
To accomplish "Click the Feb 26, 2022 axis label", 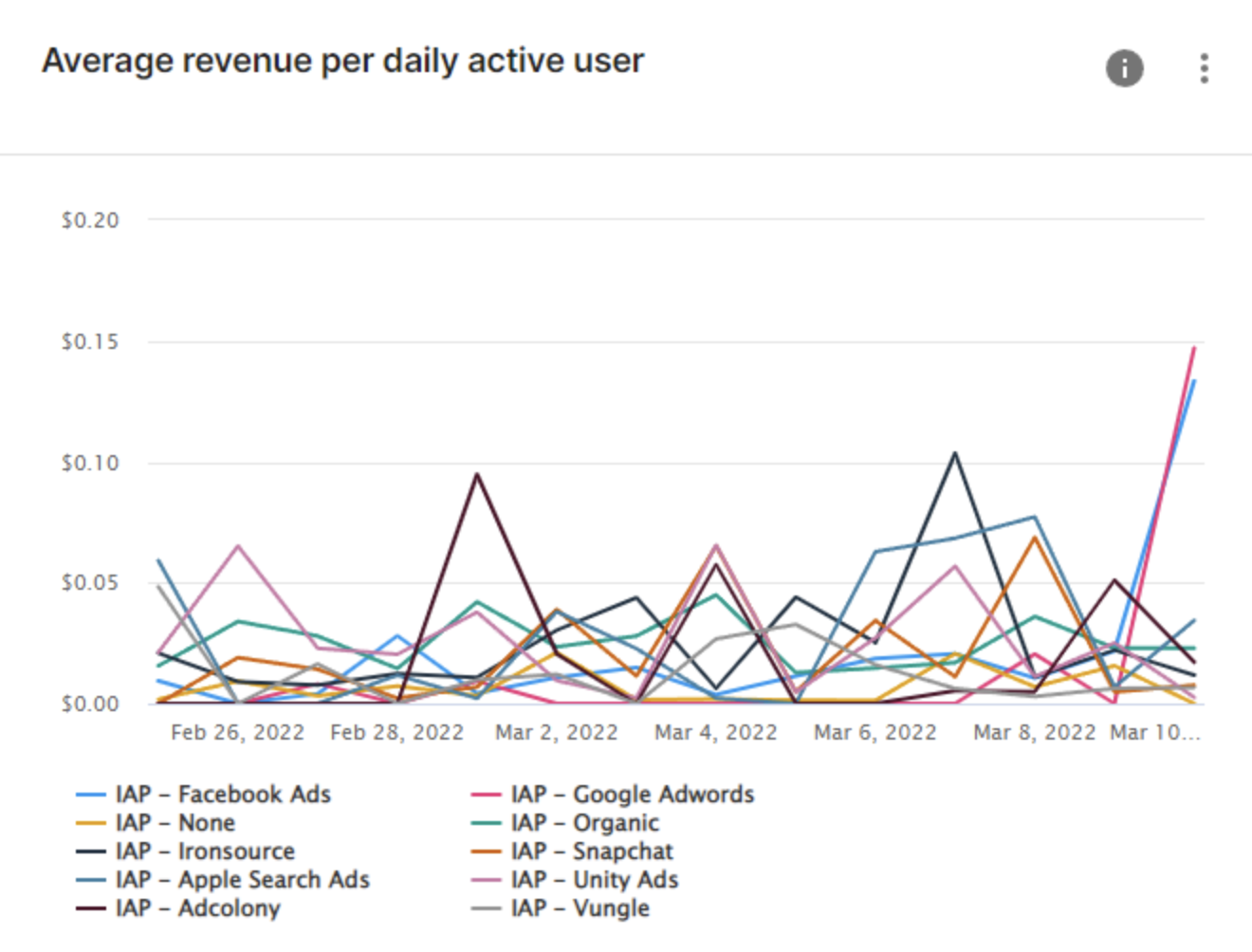I will pos(237,733).
